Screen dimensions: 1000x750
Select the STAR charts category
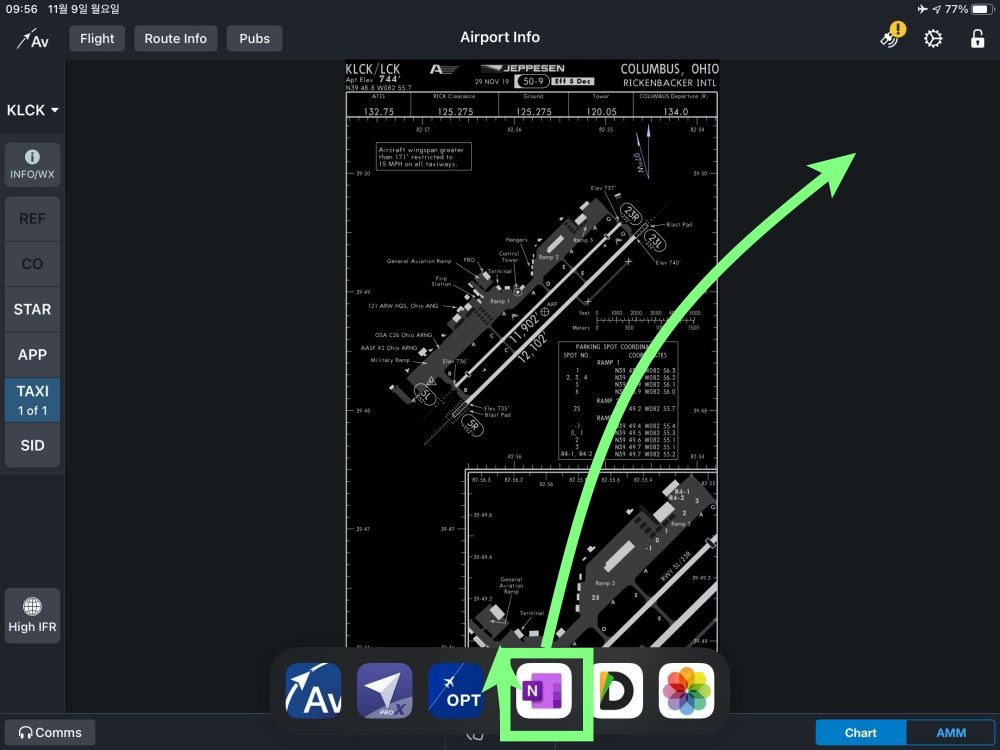click(x=32, y=310)
